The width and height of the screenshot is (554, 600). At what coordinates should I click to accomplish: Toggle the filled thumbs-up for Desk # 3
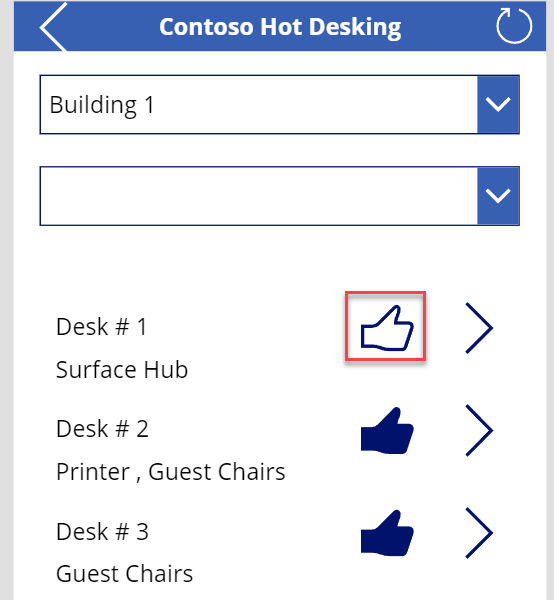pos(387,533)
